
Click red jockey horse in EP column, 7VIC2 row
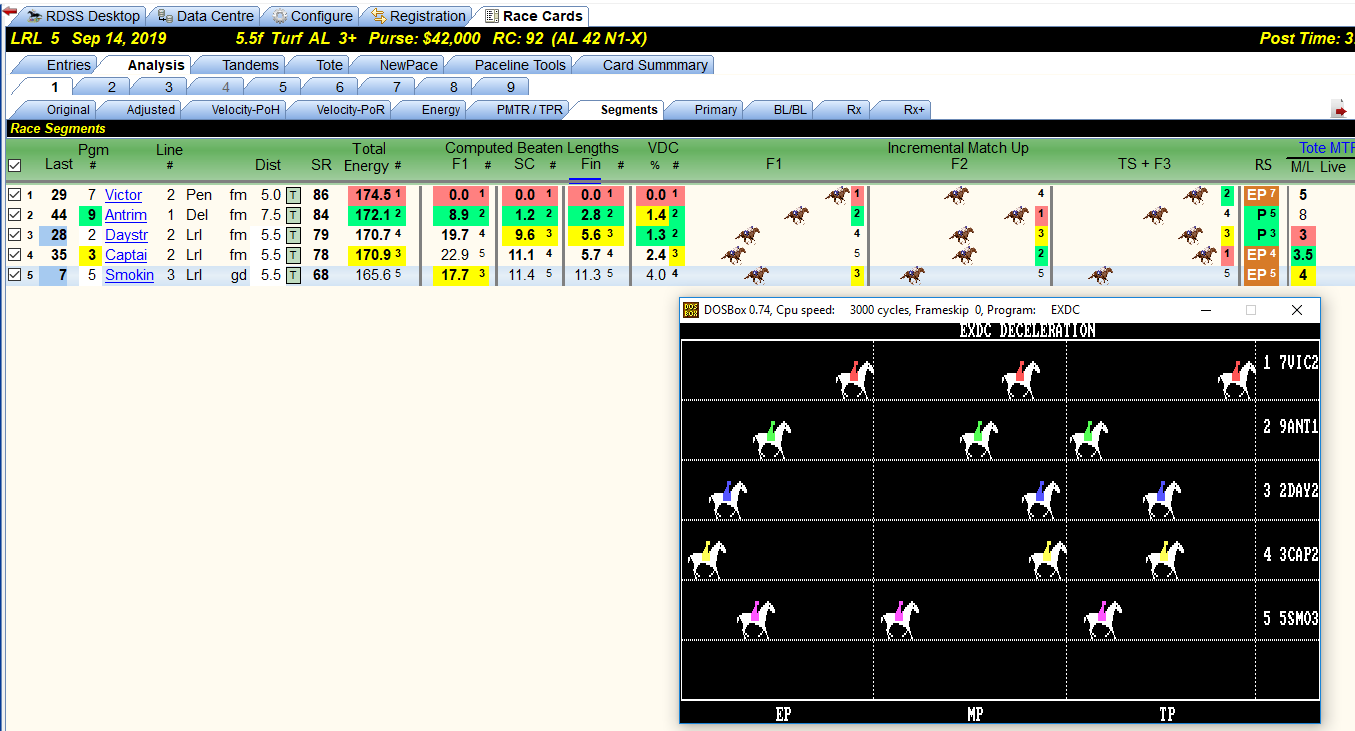pos(855,379)
